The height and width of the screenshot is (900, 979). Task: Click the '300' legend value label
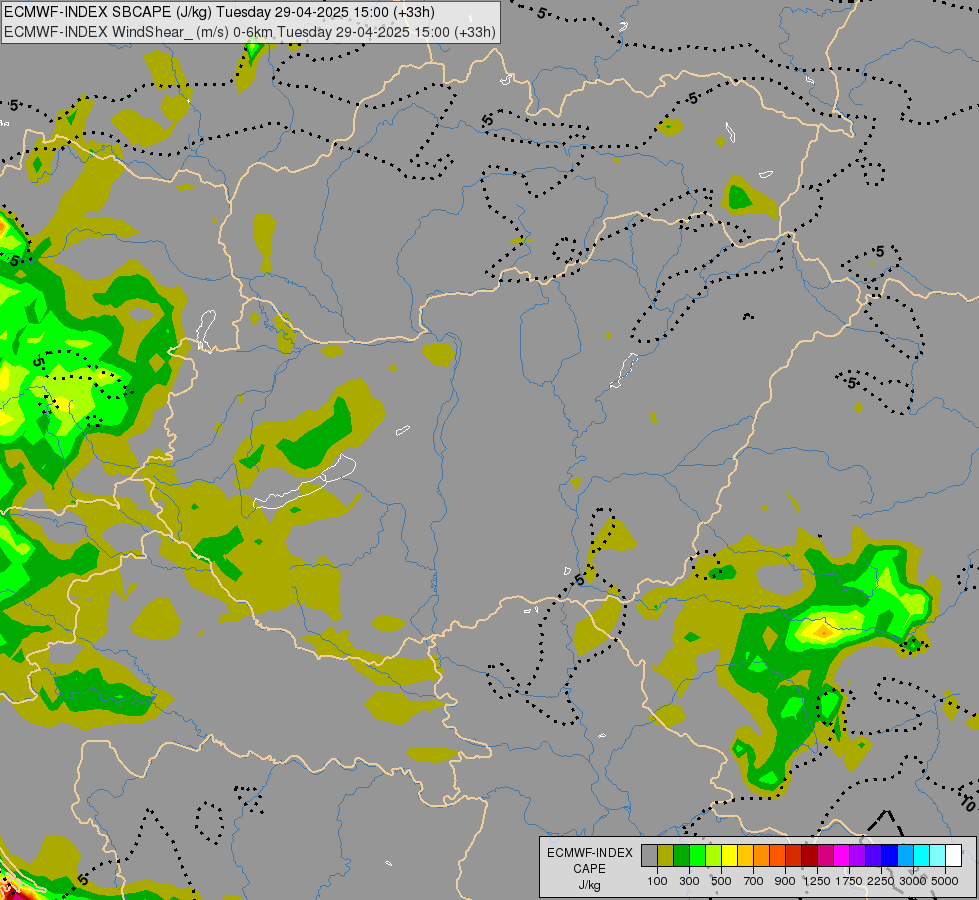(689, 881)
